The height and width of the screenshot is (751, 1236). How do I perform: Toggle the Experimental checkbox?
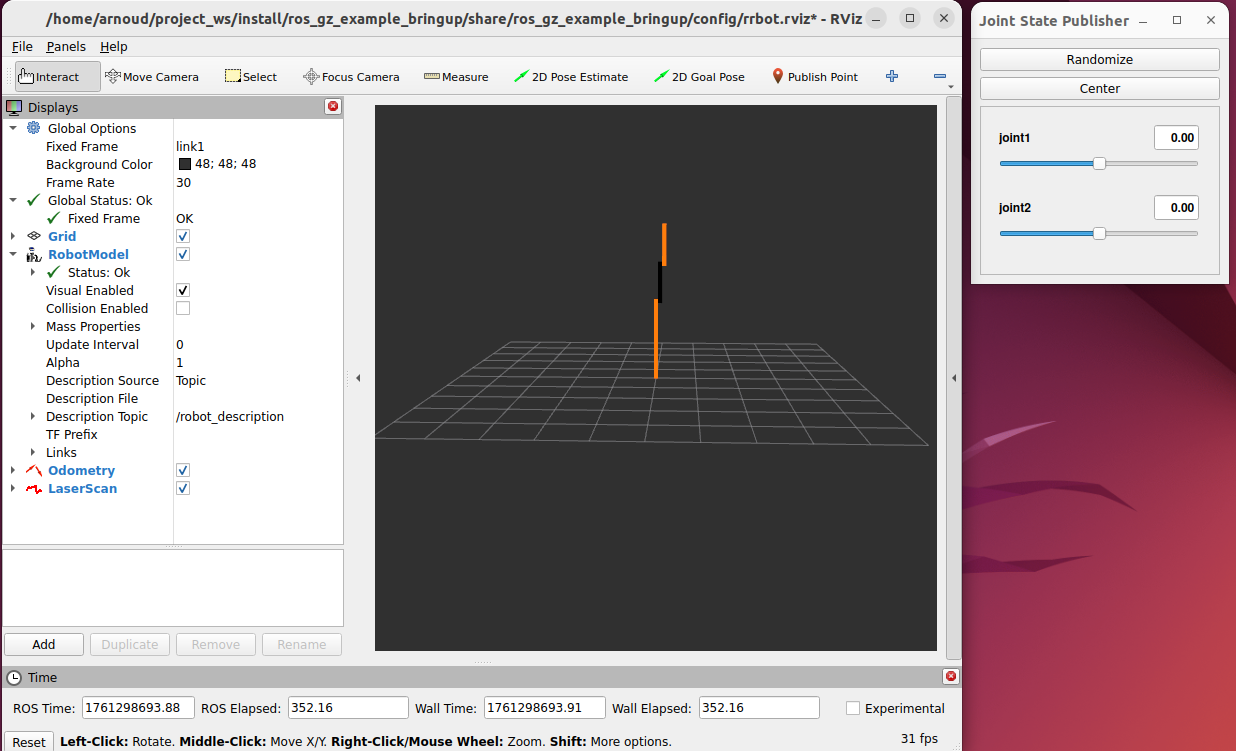click(x=853, y=708)
